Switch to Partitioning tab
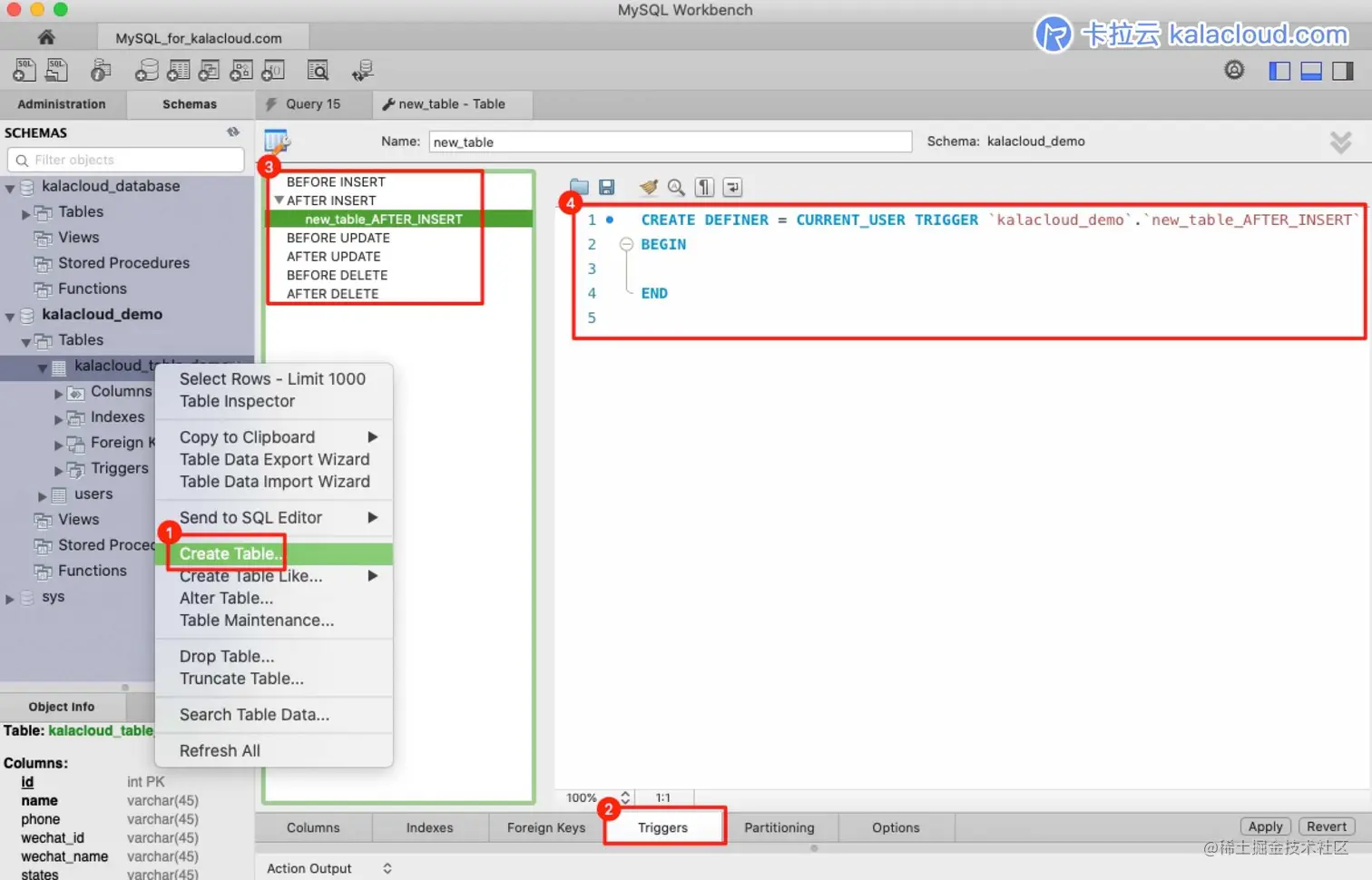The height and width of the screenshot is (880, 1372). pyautogui.click(x=779, y=827)
